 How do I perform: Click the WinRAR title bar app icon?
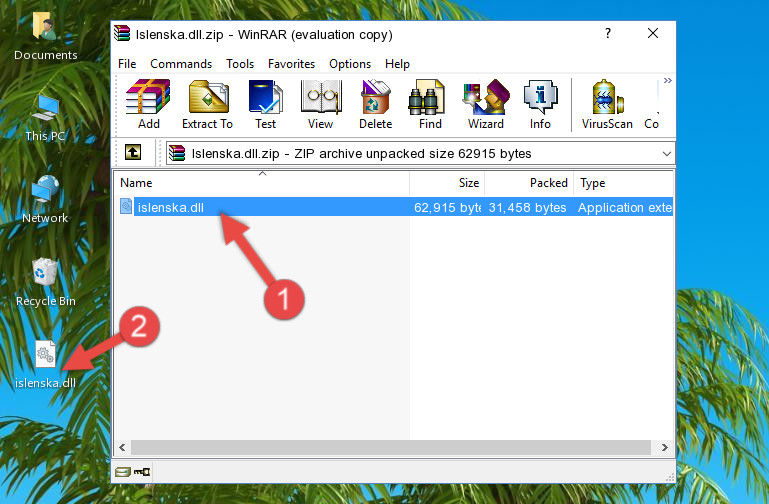tap(122, 33)
